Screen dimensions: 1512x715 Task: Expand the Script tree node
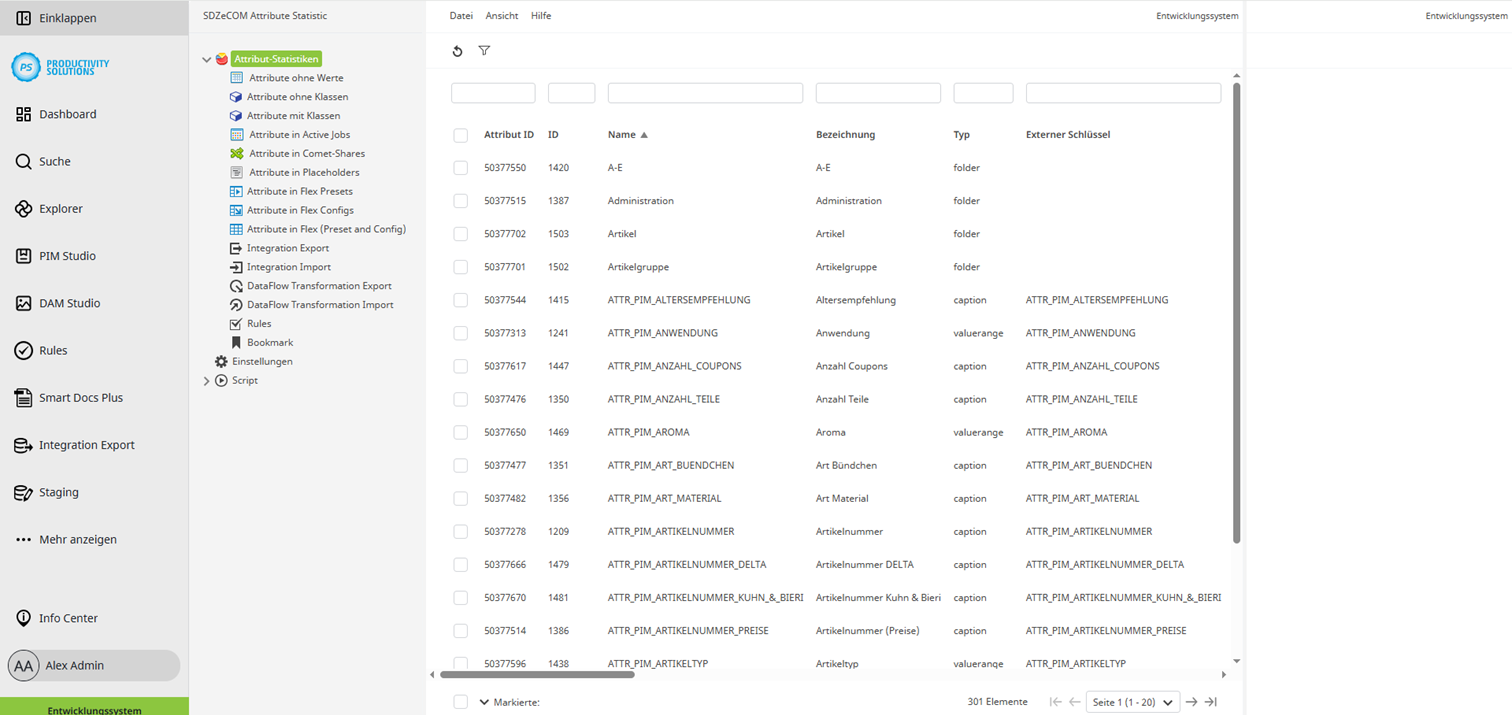point(205,380)
